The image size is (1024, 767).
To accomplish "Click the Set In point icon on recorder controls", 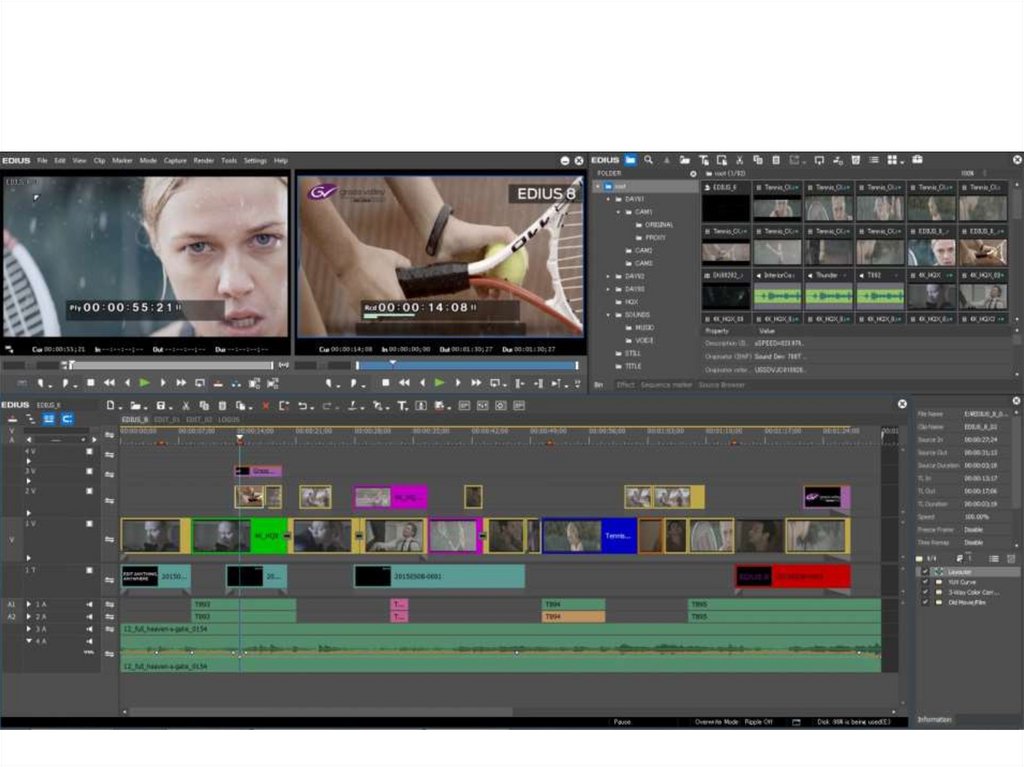I will coord(330,383).
